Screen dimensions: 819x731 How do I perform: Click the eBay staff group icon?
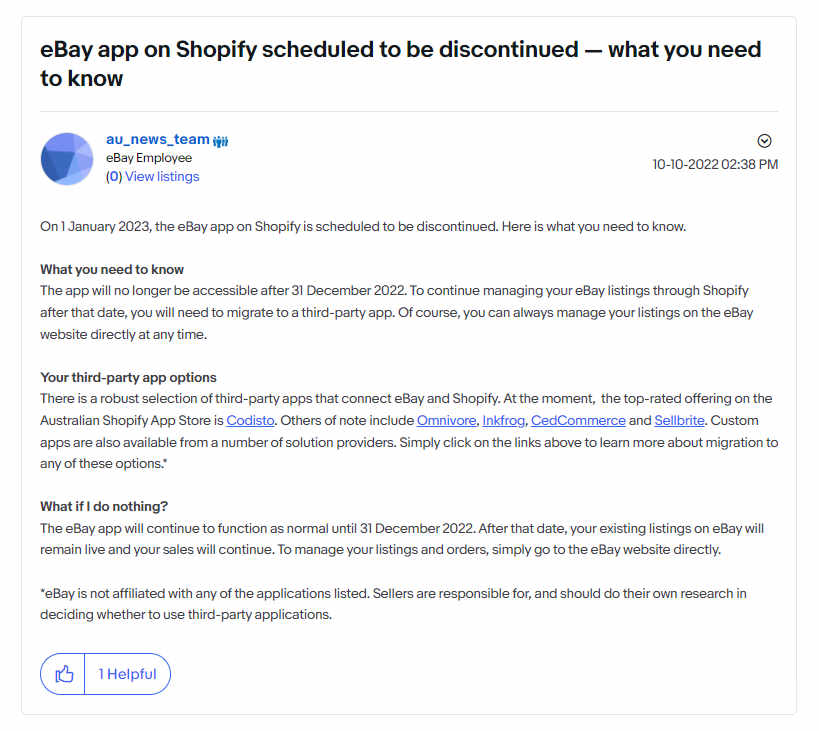(220, 141)
